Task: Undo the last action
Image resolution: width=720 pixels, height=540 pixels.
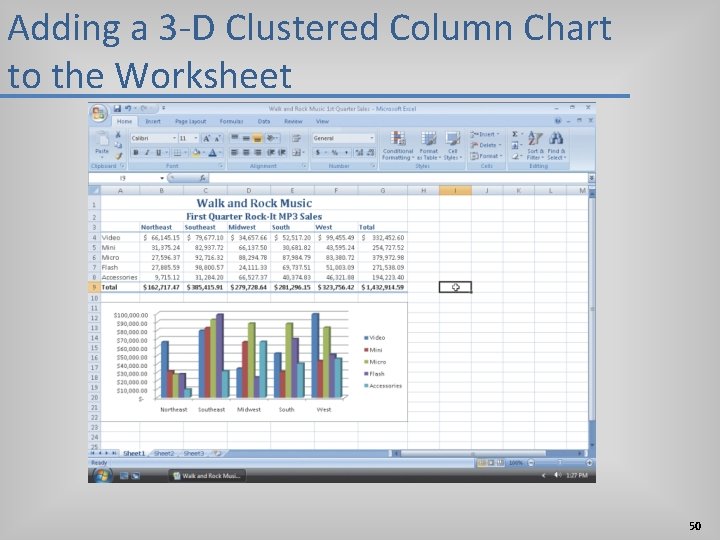Action: [x=128, y=108]
